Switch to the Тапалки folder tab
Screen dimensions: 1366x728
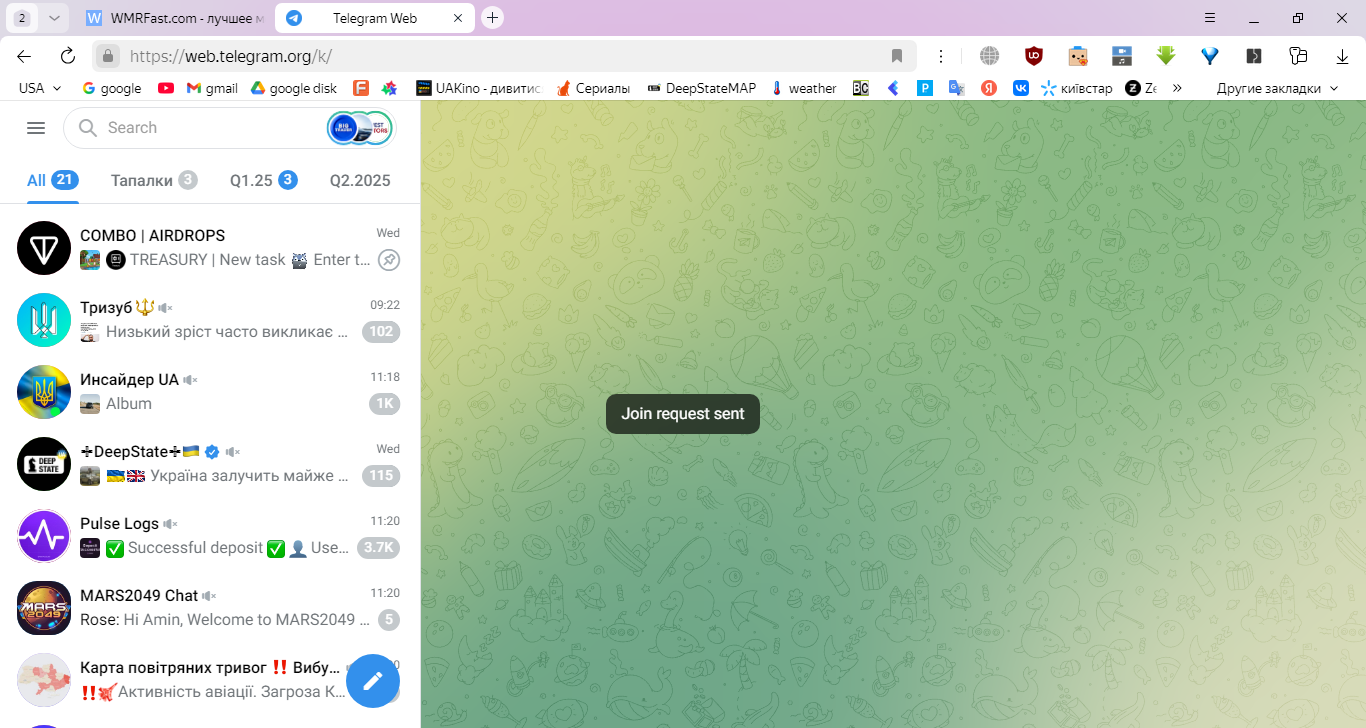pyautogui.click(x=154, y=180)
